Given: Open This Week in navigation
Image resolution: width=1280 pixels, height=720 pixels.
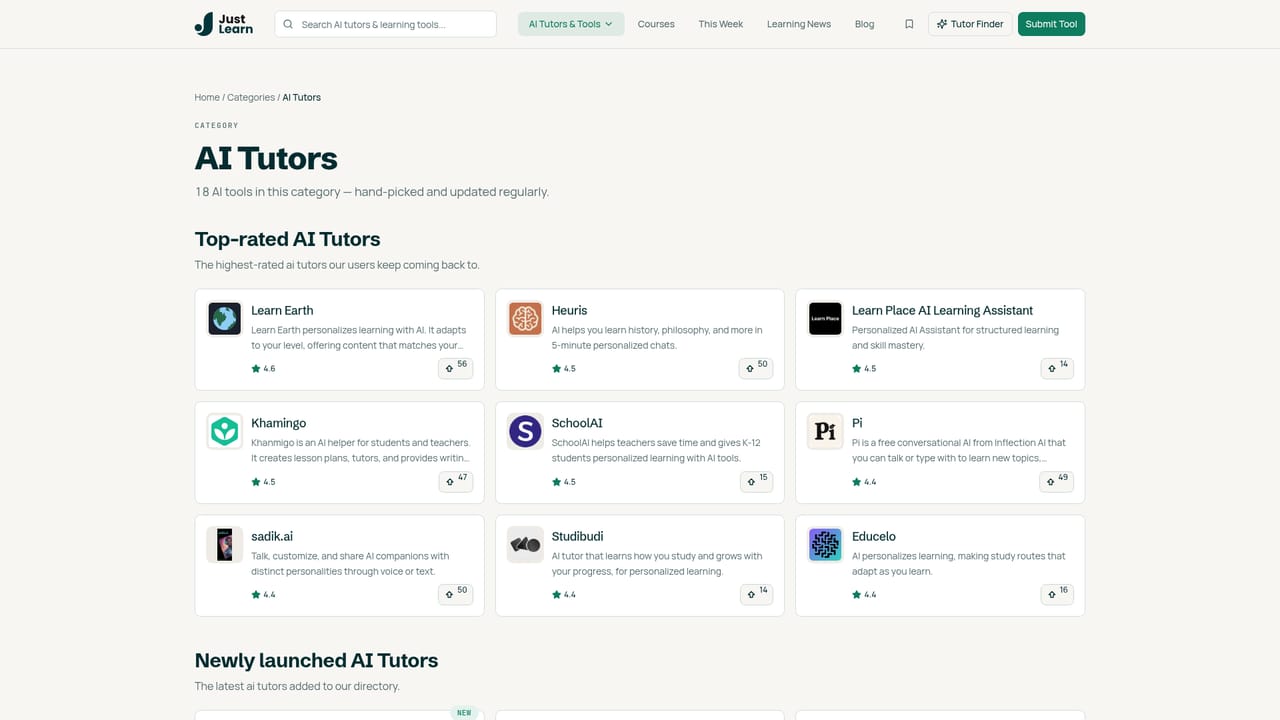Looking at the screenshot, I should point(721,24).
